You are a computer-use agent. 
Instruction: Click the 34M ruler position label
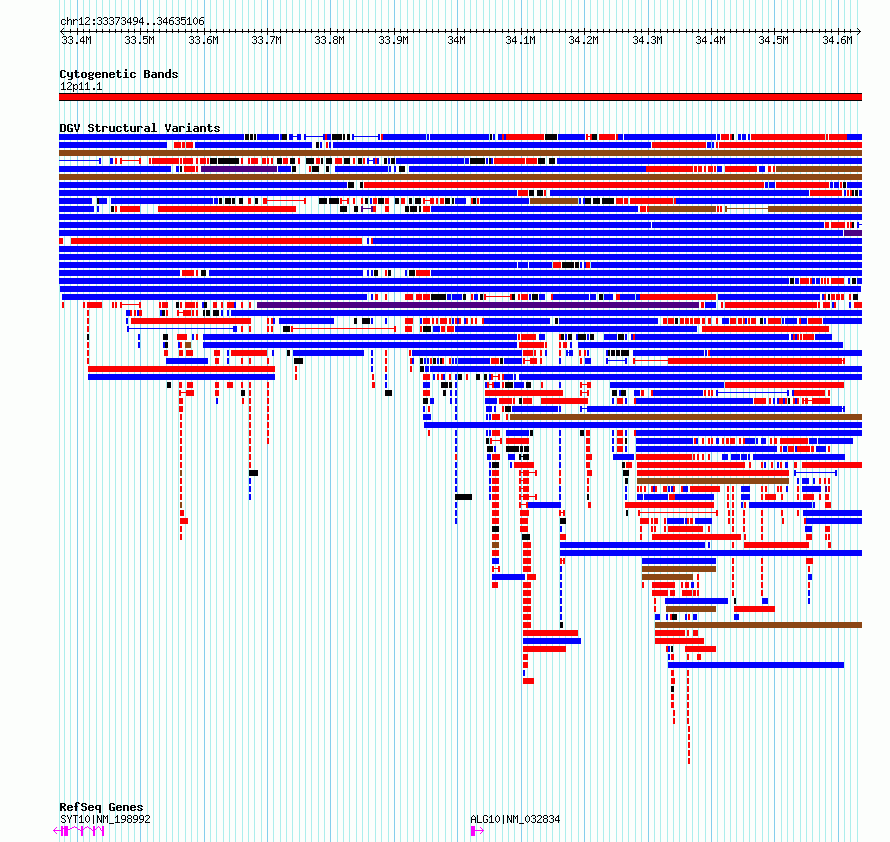pyautogui.click(x=456, y=40)
